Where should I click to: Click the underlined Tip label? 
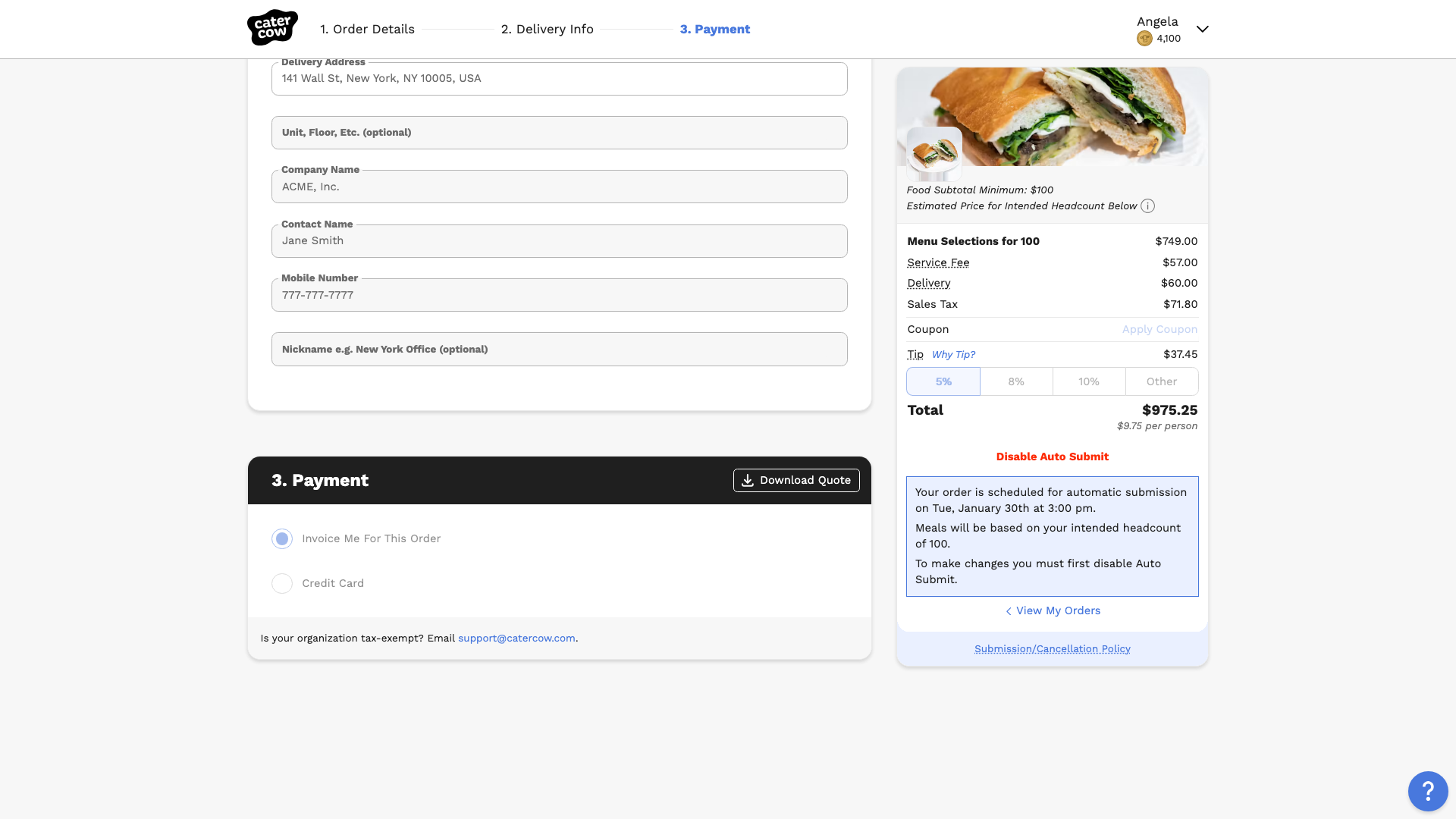(x=915, y=354)
